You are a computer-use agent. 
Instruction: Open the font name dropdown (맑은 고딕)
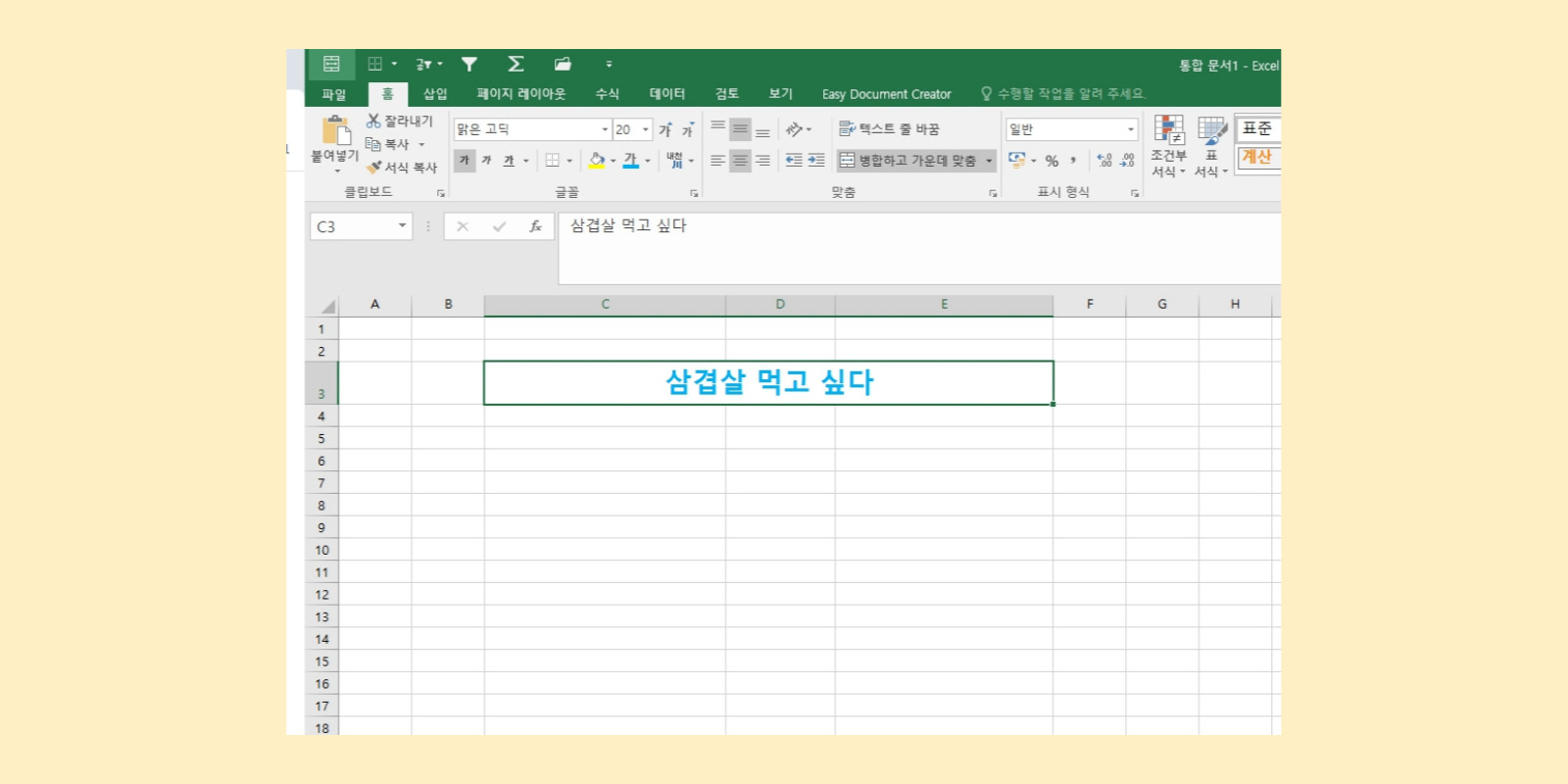pyautogui.click(x=605, y=129)
